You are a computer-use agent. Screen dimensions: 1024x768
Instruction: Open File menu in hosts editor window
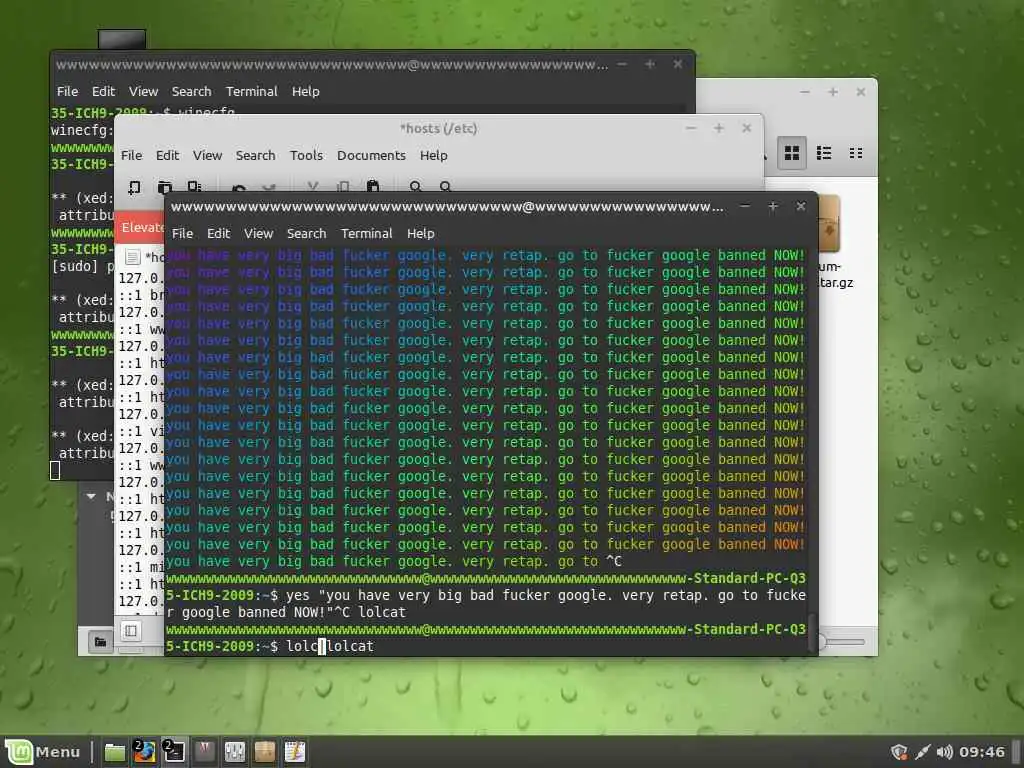[x=131, y=155]
